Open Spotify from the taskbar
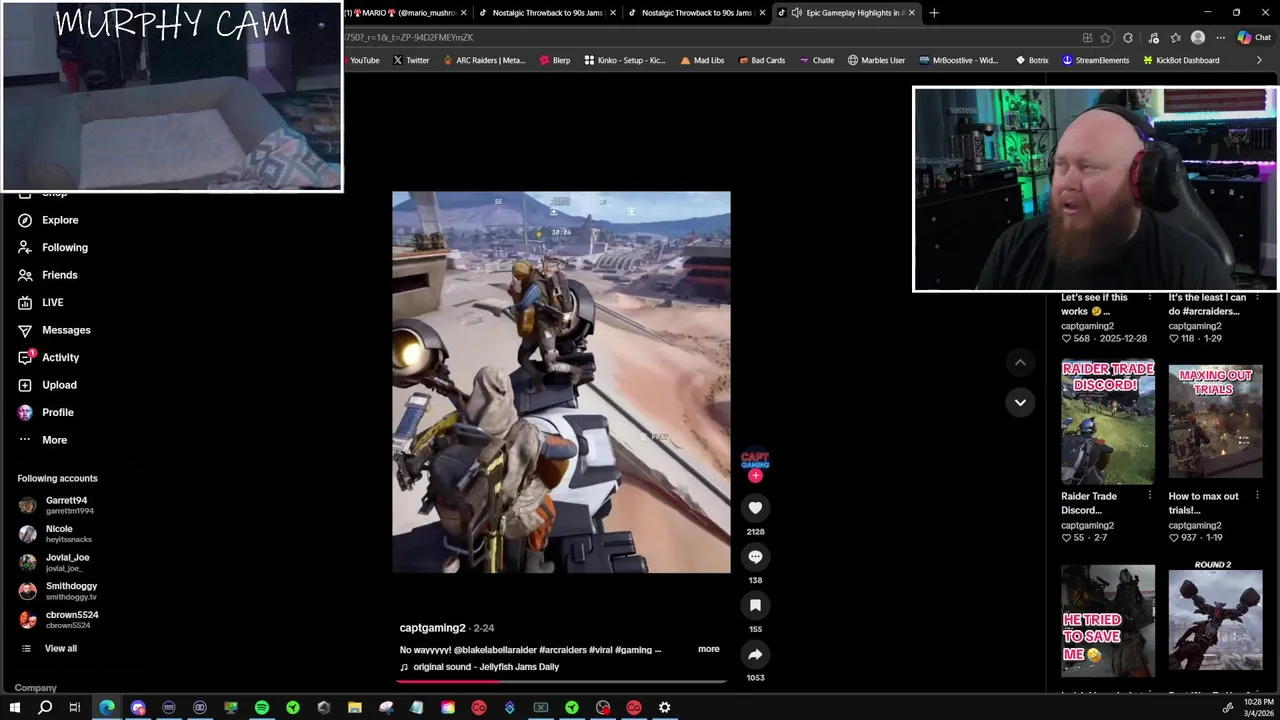The image size is (1280, 720). point(262,707)
